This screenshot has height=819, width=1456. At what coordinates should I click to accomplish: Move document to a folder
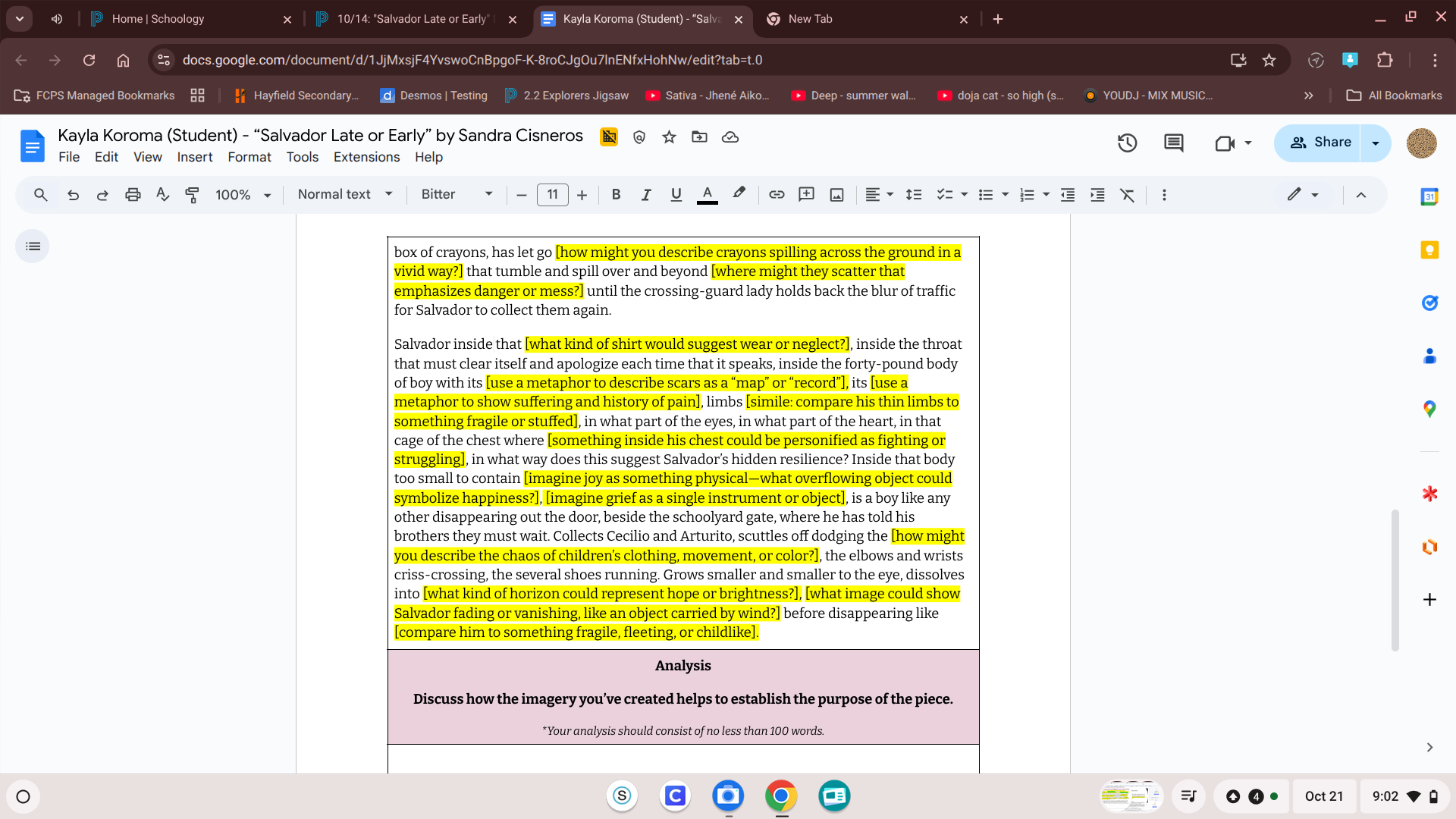[699, 137]
